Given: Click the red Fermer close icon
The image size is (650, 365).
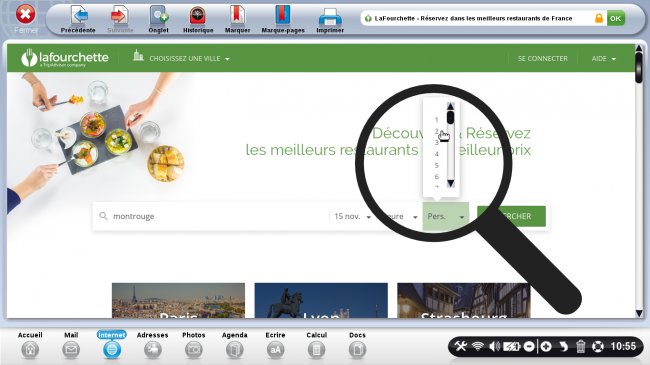Looking at the screenshot, I should coord(25,15).
